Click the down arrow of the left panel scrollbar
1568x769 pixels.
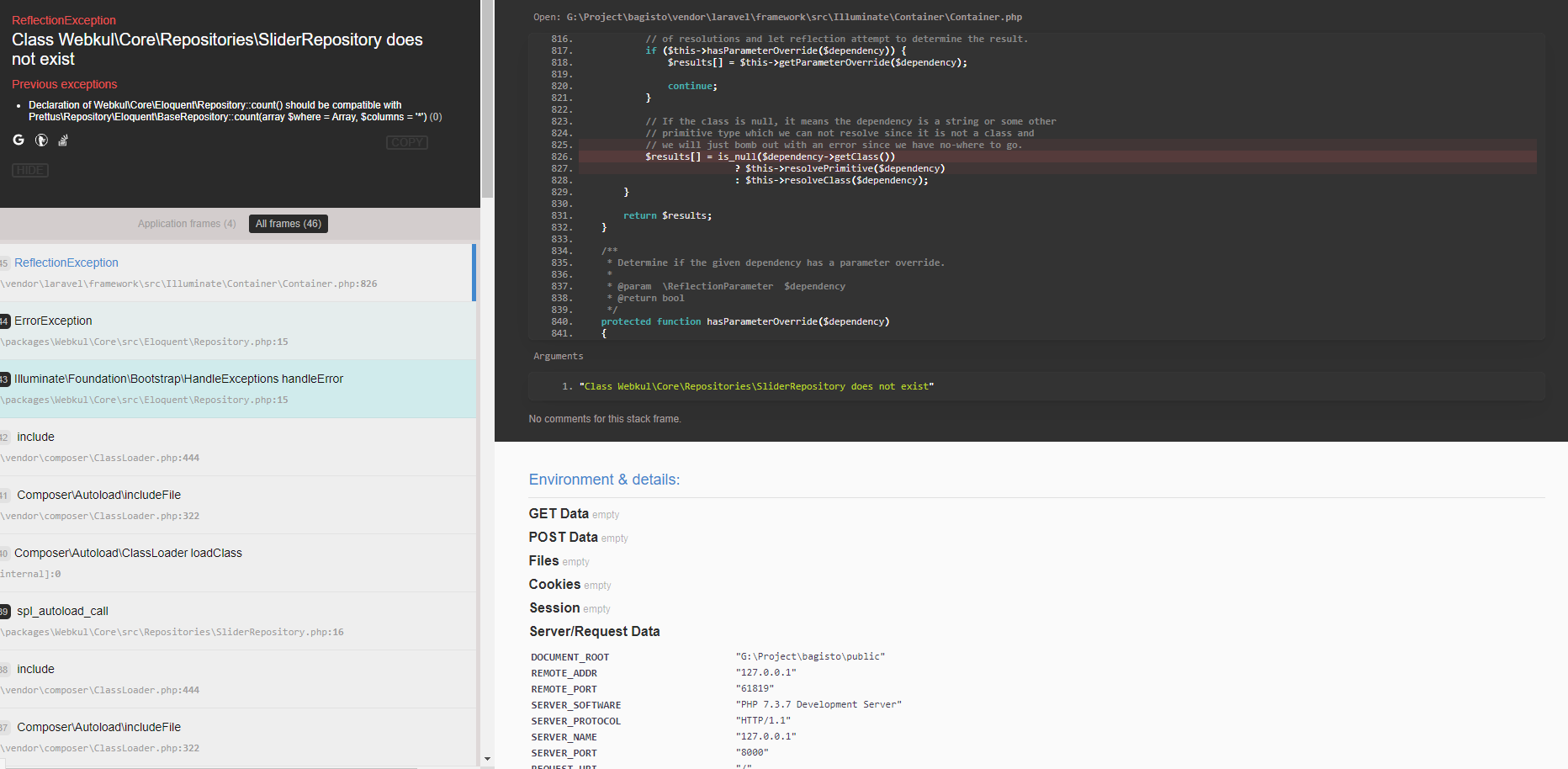[487, 759]
